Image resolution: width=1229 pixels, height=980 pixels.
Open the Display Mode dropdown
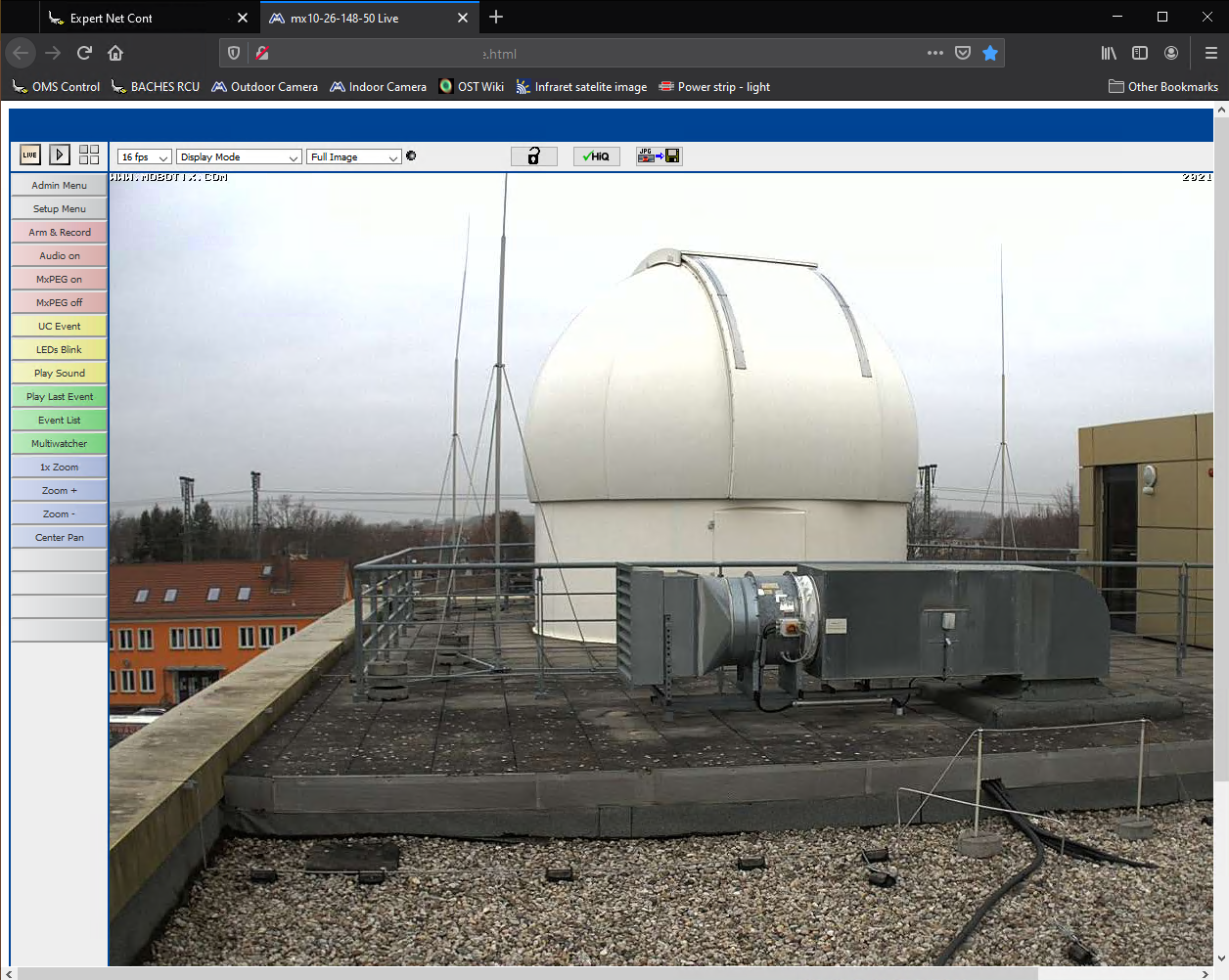click(x=239, y=157)
